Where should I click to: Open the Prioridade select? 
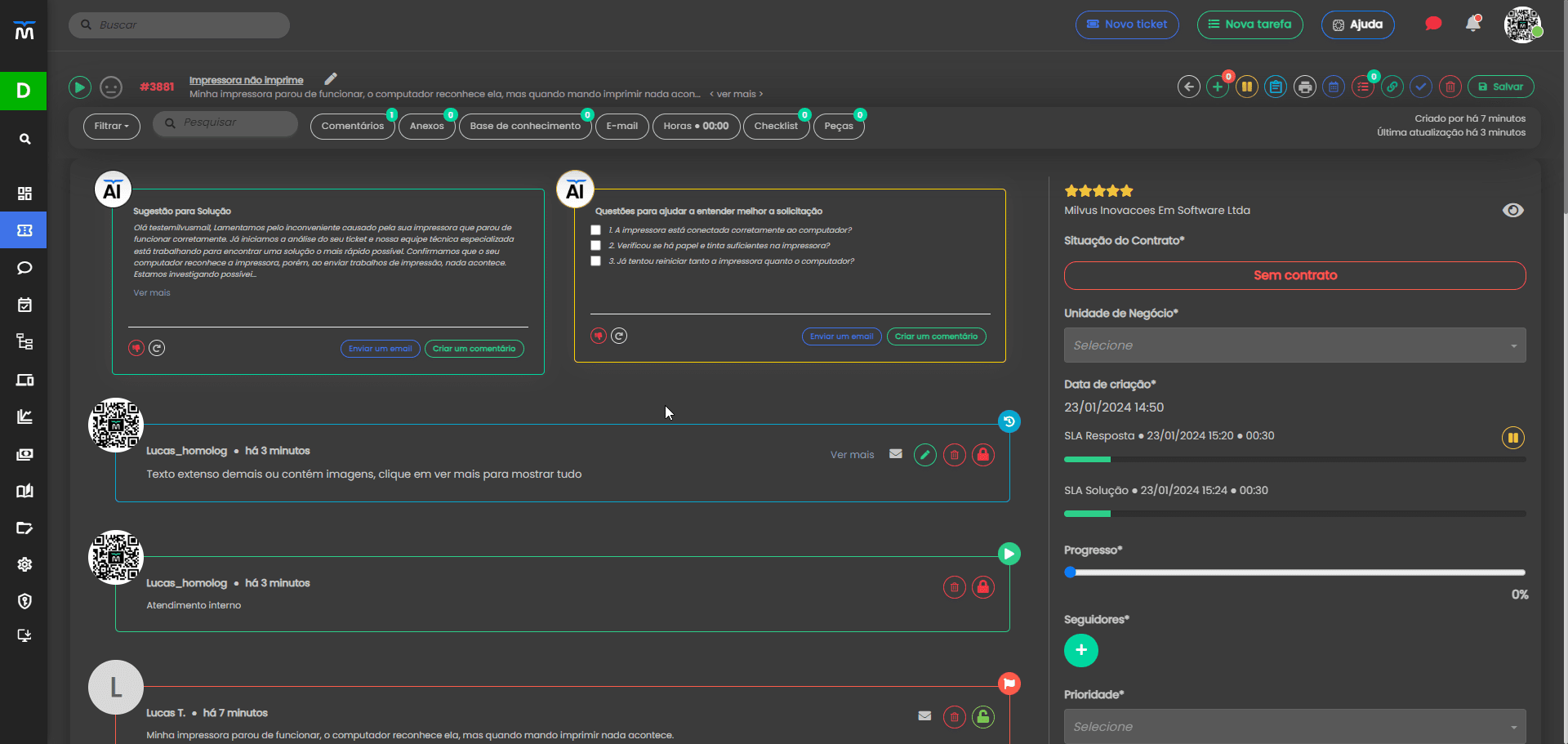pos(1294,726)
